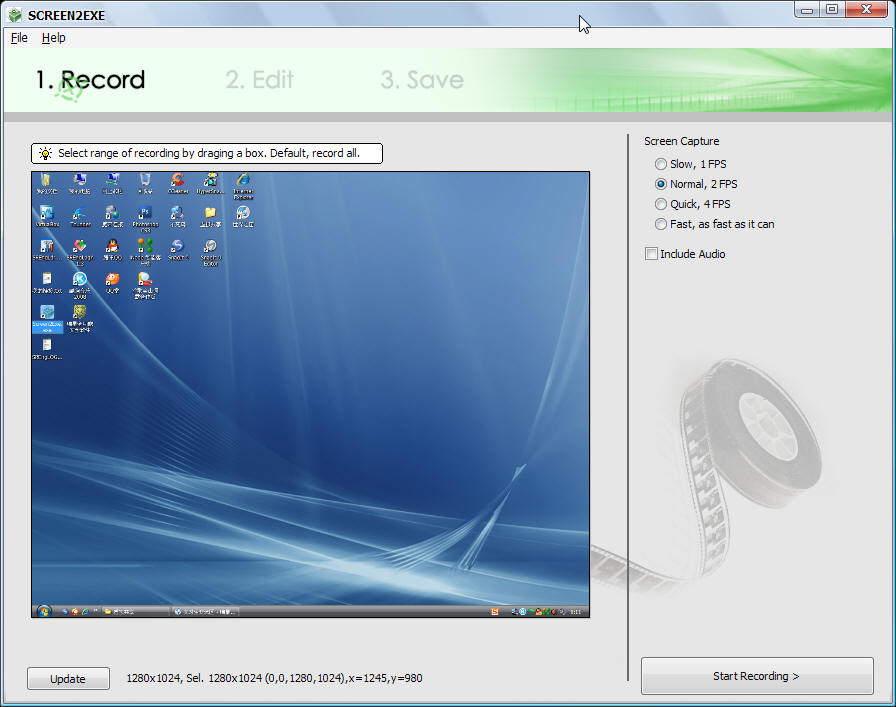Enable the Include Audio checkbox

pos(652,254)
